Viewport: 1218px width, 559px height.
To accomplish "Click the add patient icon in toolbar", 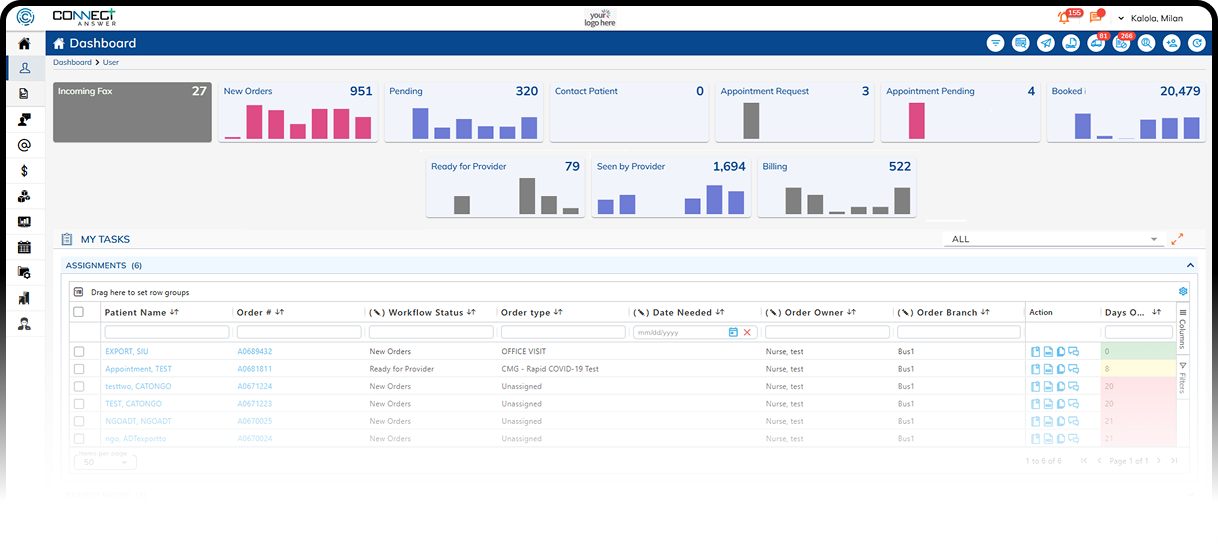I will 1171,43.
